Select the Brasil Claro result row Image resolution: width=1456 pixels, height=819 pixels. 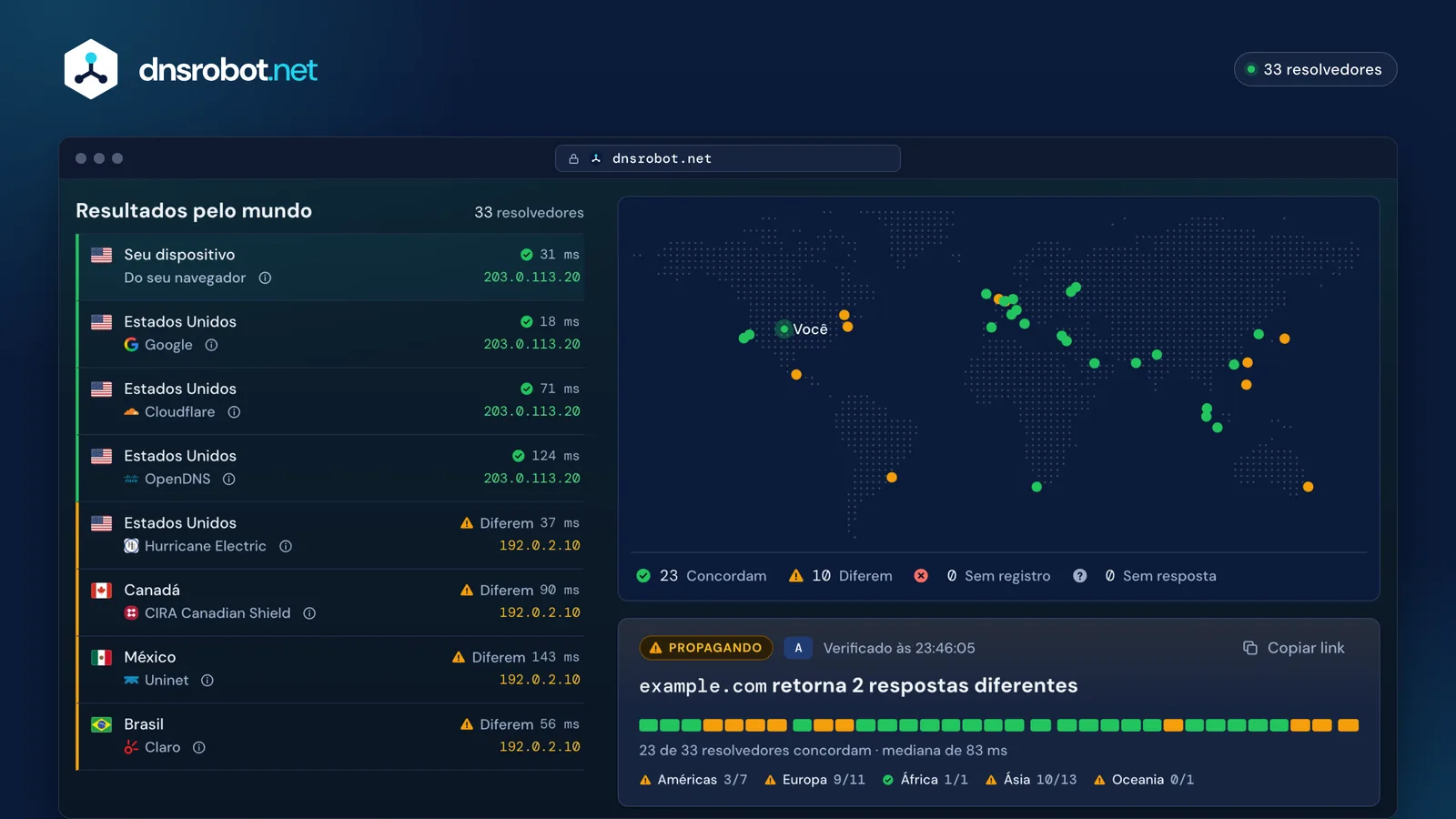pyautogui.click(x=330, y=736)
